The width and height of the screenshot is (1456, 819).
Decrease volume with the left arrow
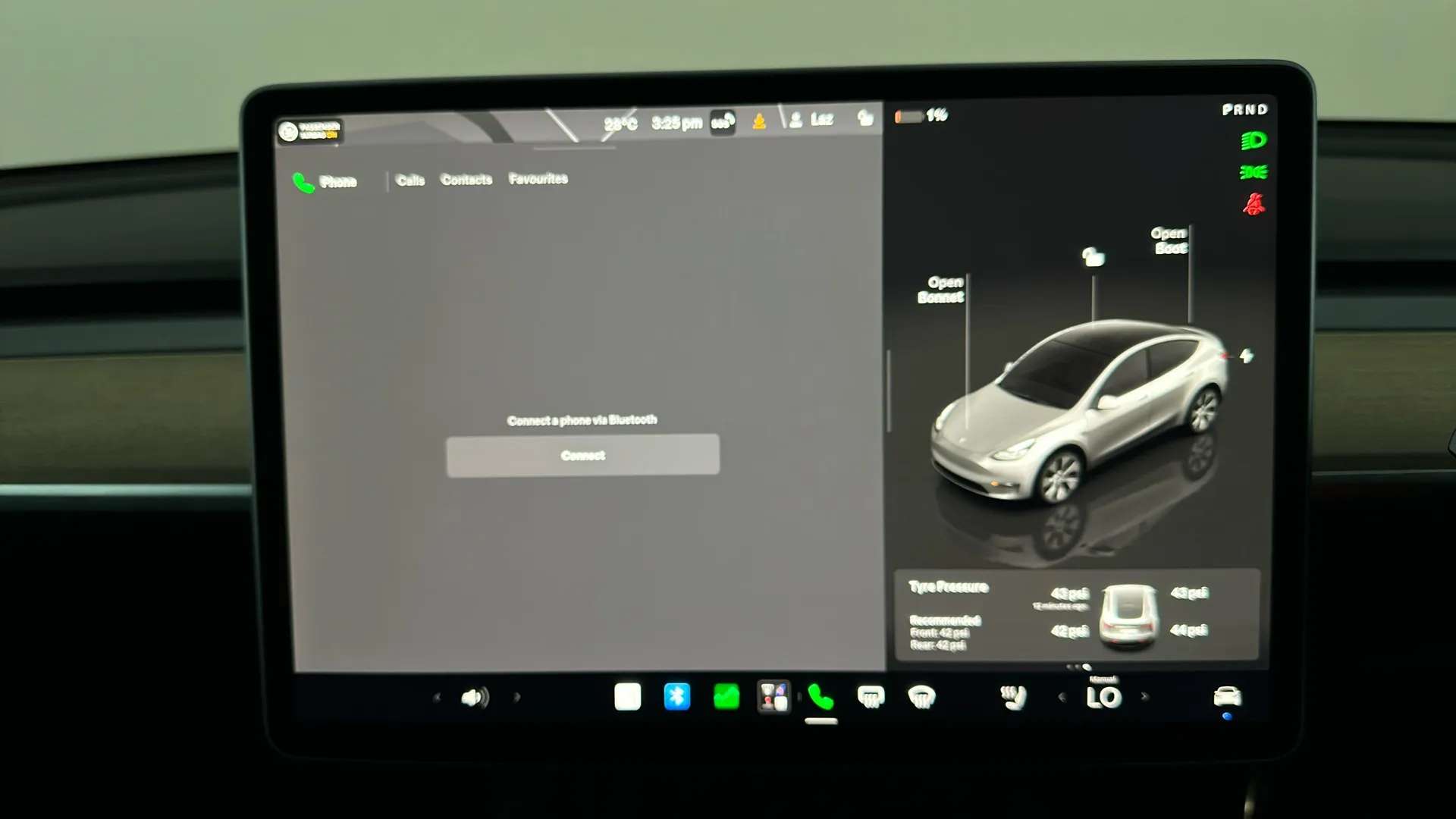(437, 697)
